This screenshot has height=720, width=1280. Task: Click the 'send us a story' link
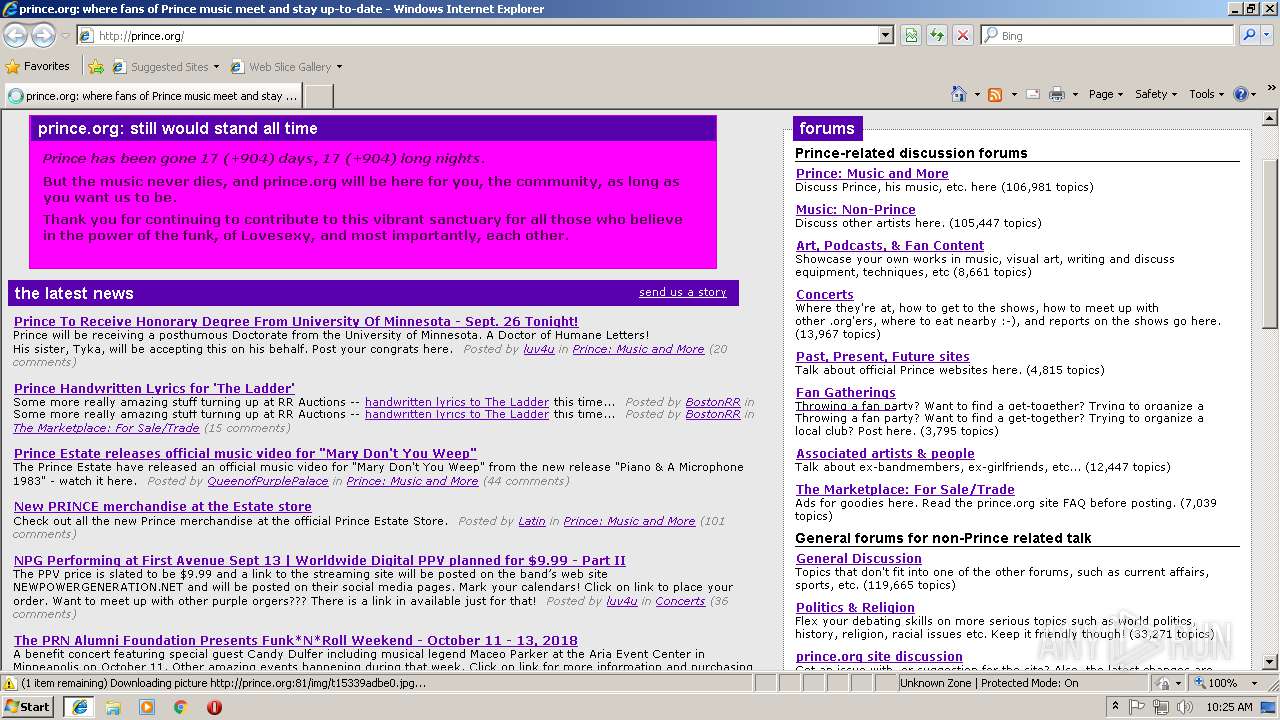683,292
